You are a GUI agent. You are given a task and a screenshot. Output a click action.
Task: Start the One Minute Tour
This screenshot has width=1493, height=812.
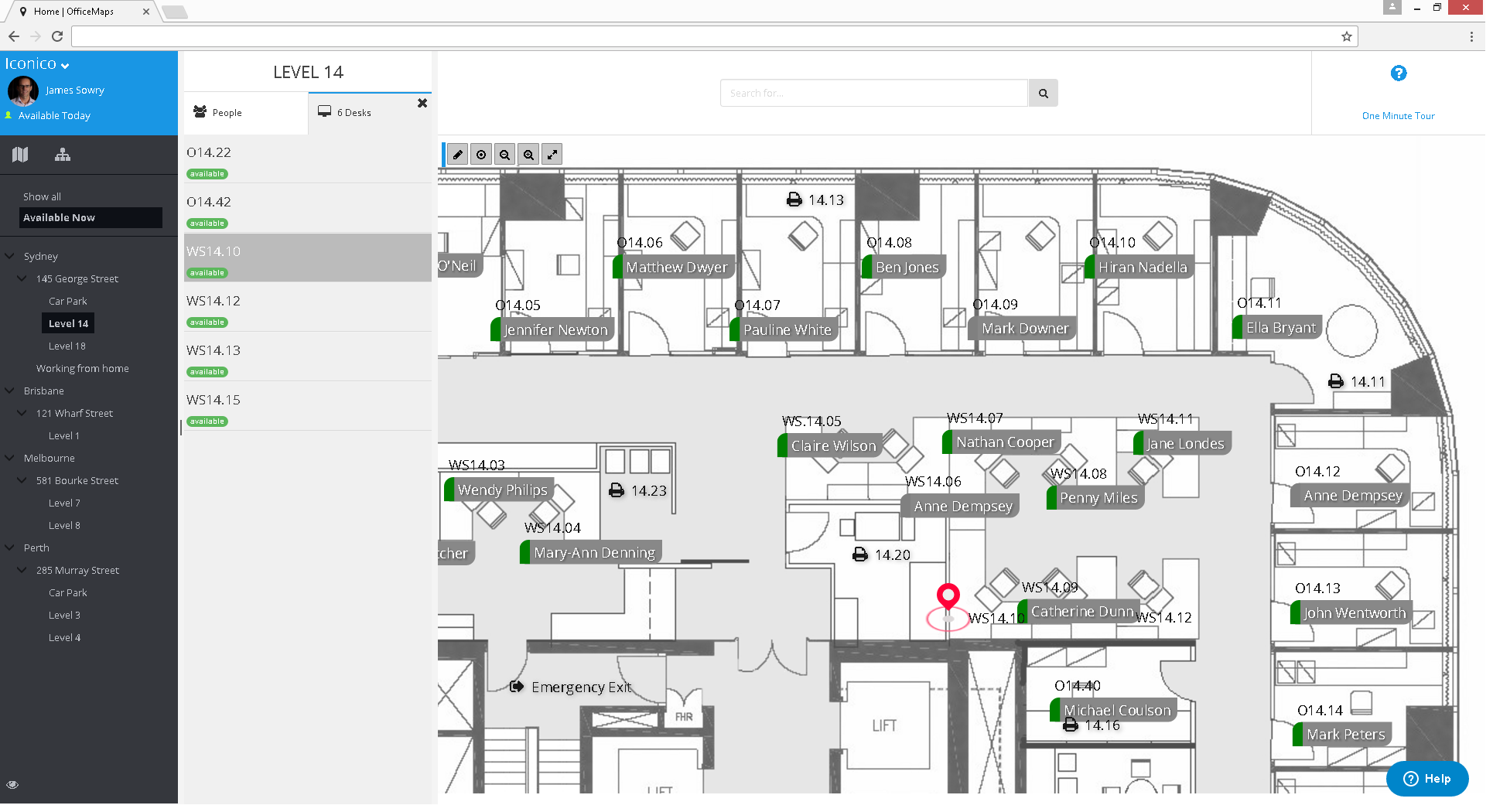pyautogui.click(x=1398, y=115)
